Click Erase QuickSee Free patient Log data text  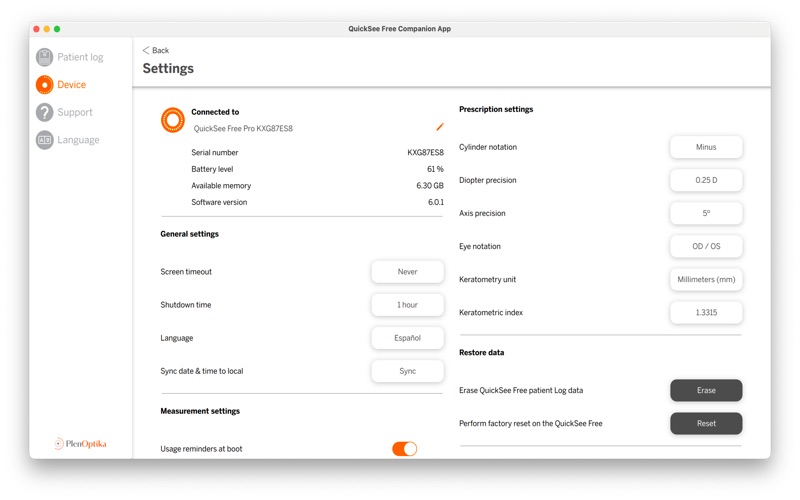click(521, 390)
